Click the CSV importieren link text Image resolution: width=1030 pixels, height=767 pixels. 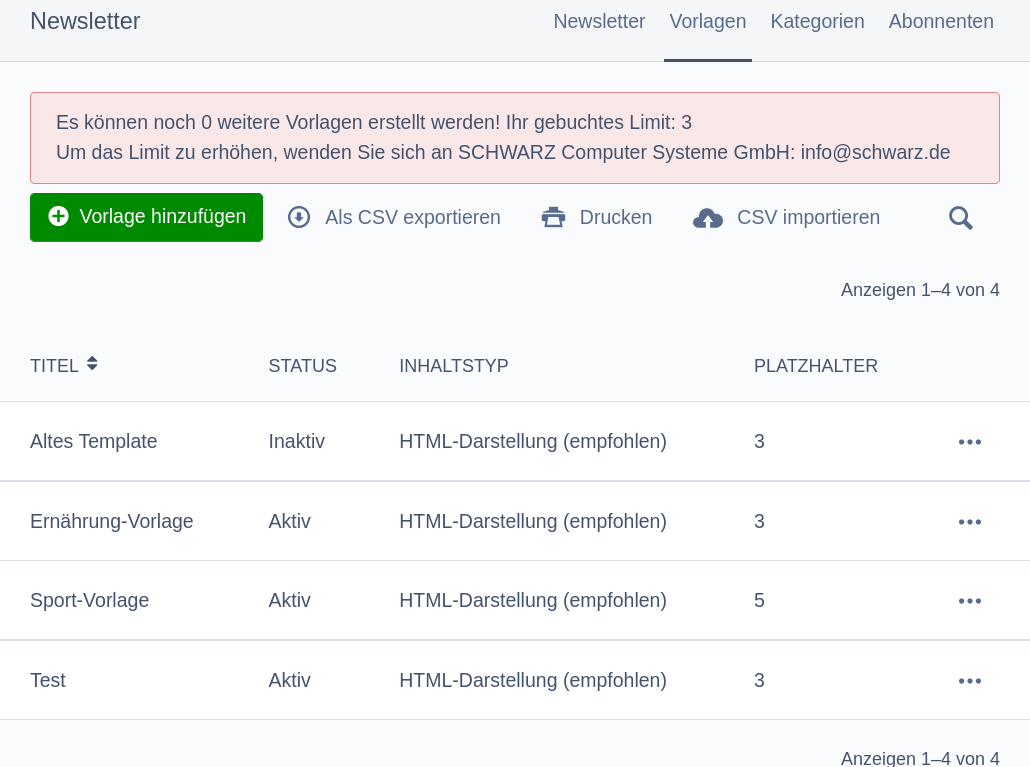point(808,217)
